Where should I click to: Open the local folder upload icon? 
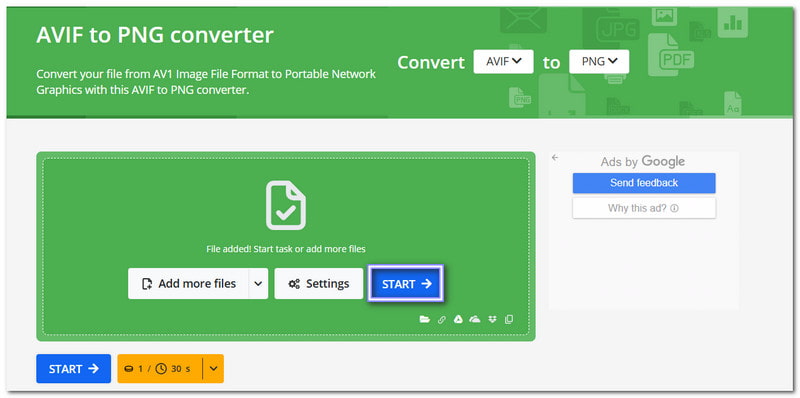(x=424, y=319)
